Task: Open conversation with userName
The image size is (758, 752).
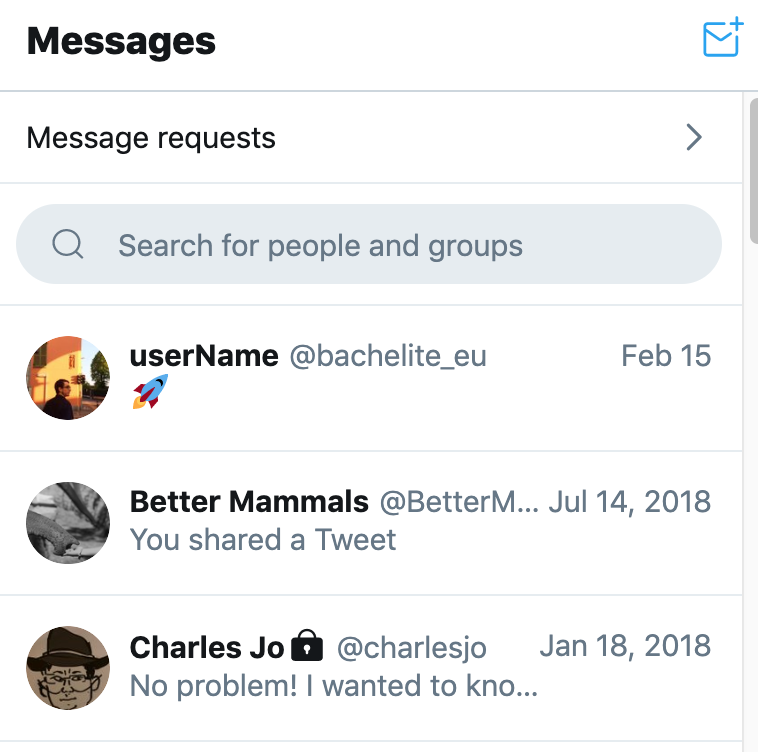Action: point(371,378)
